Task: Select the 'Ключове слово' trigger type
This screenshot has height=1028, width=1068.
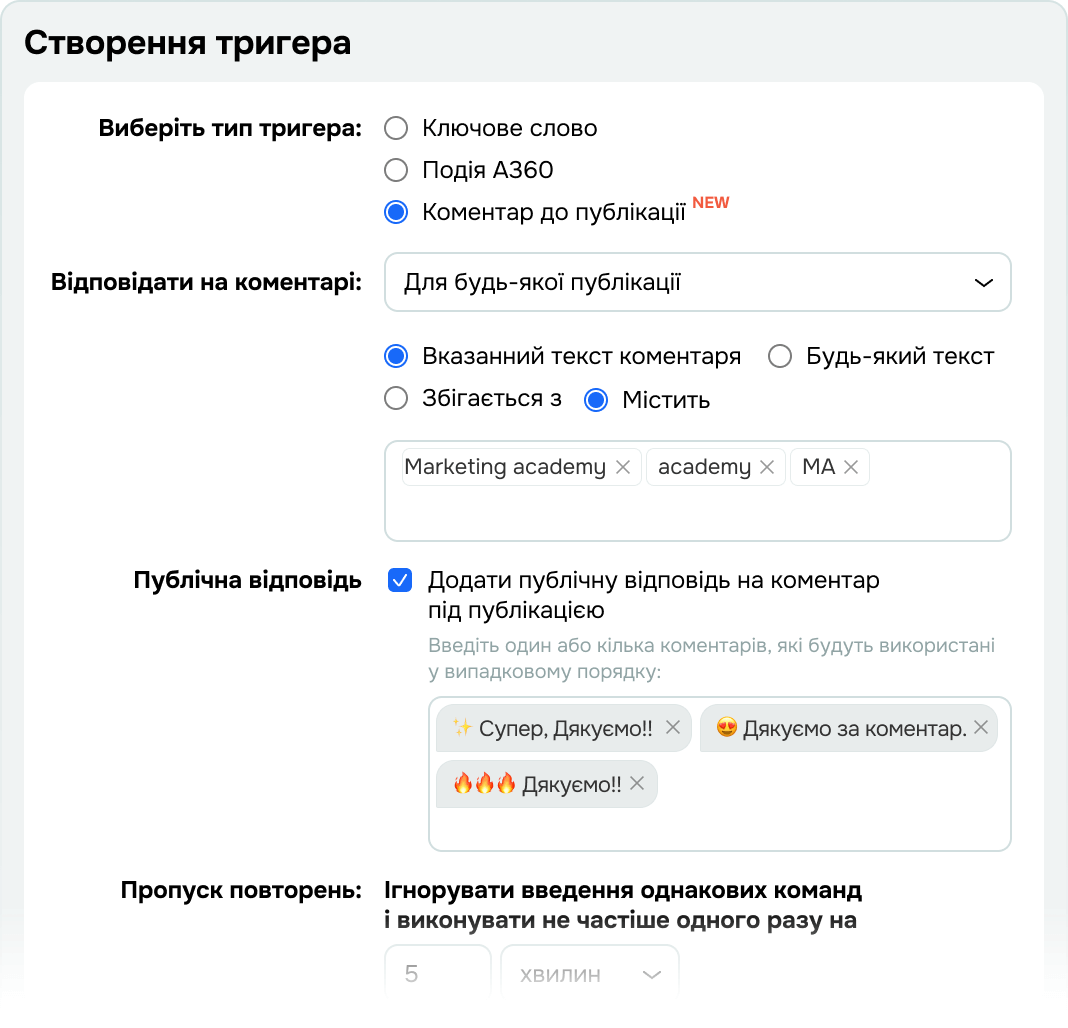Action: coord(397,128)
